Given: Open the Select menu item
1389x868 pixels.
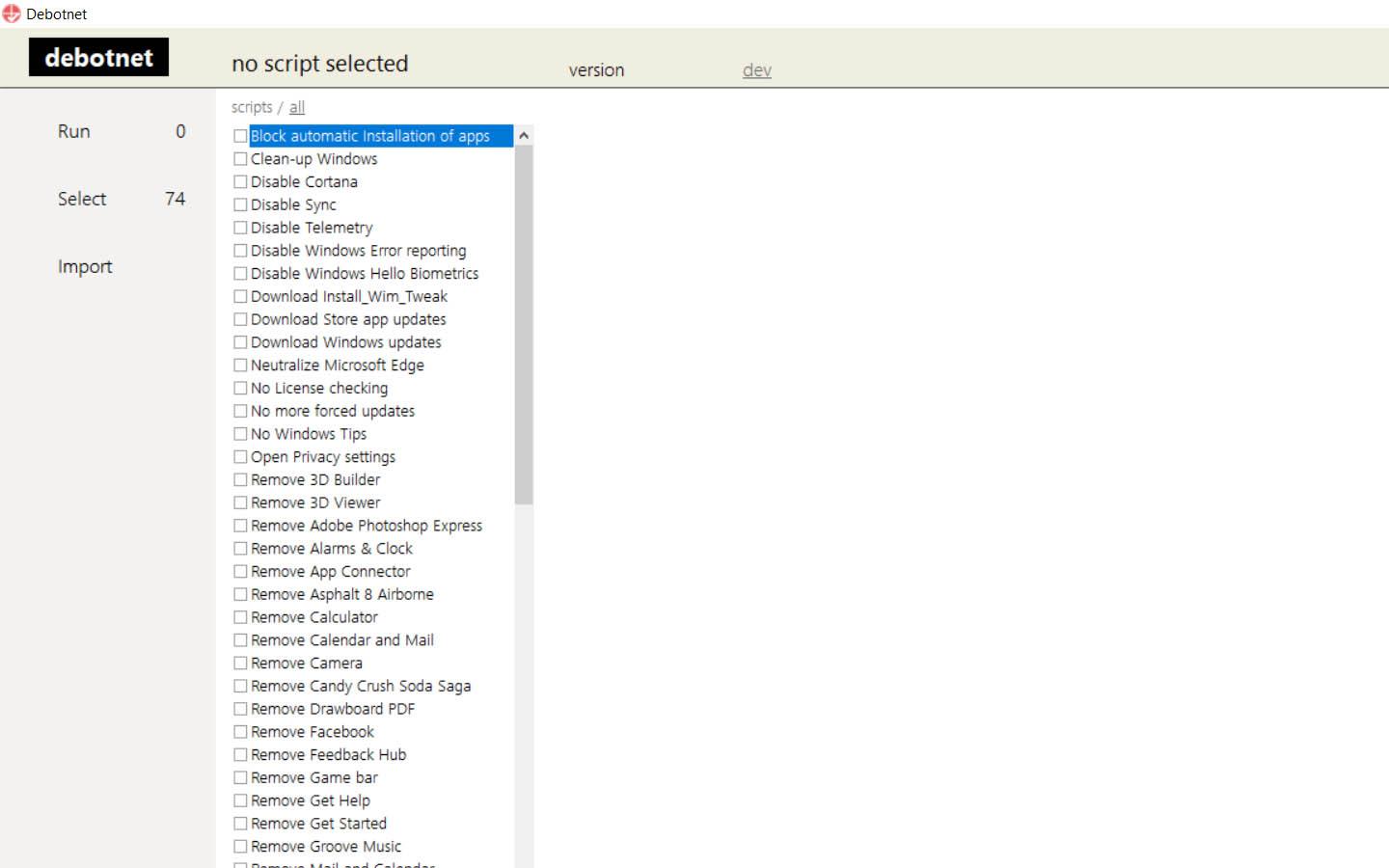Looking at the screenshot, I should 82,199.
